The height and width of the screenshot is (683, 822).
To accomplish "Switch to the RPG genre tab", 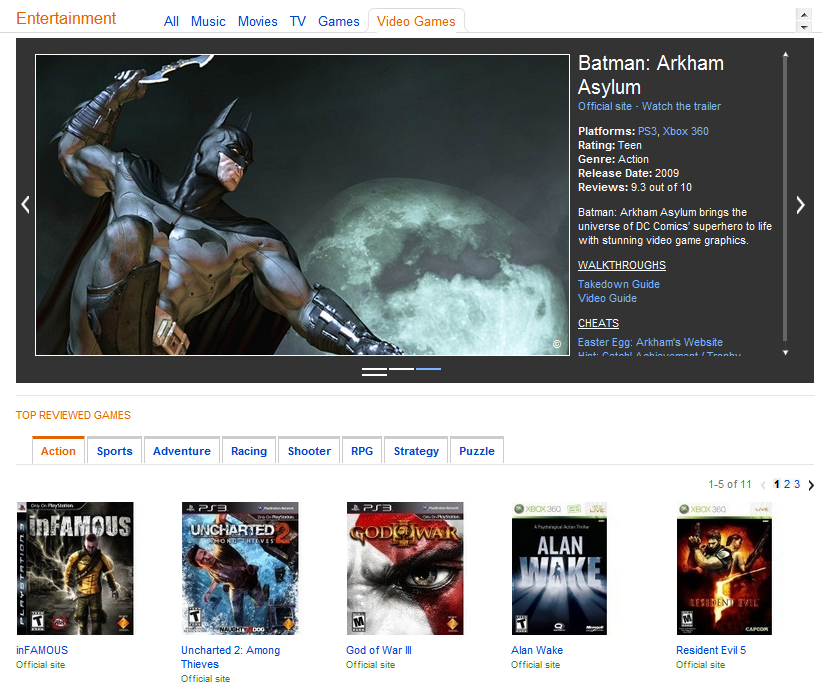I will (x=362, y=451).
